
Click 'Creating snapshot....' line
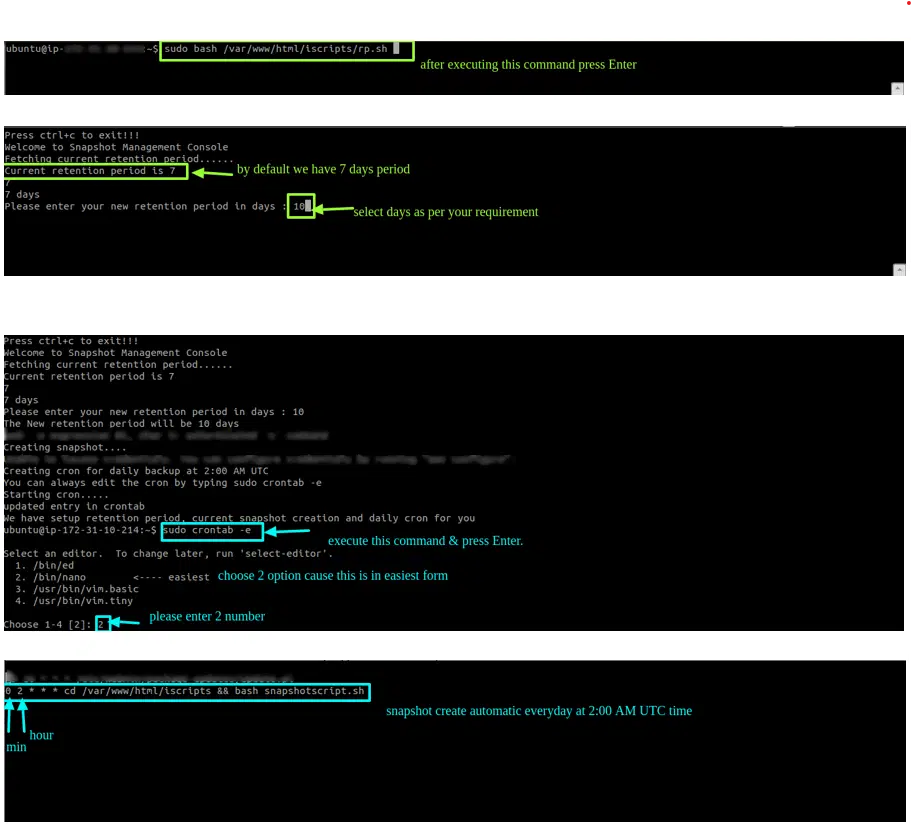coord(65,447)
